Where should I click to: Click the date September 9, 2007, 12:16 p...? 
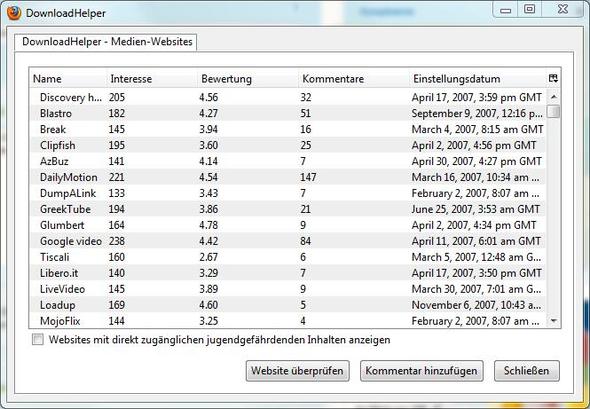tap(477, 113)
